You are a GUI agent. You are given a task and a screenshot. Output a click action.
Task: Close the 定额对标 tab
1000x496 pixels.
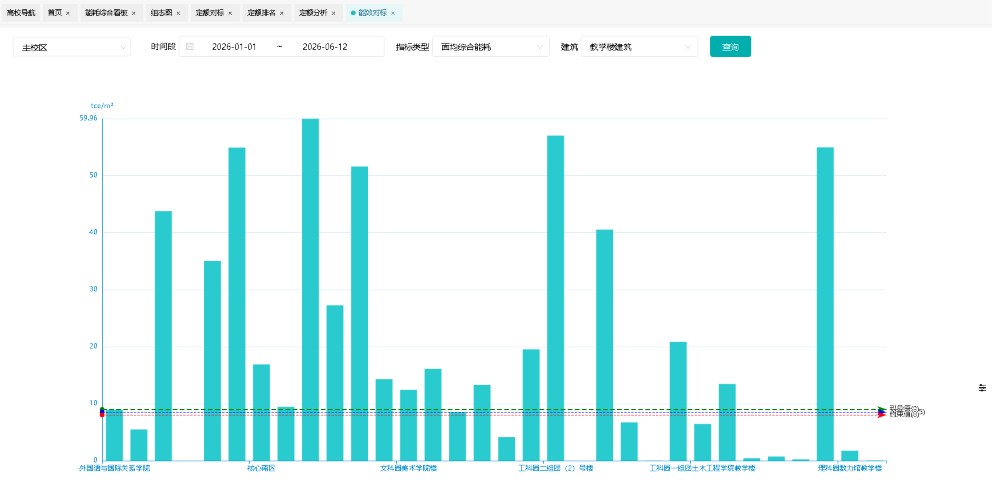230,13
